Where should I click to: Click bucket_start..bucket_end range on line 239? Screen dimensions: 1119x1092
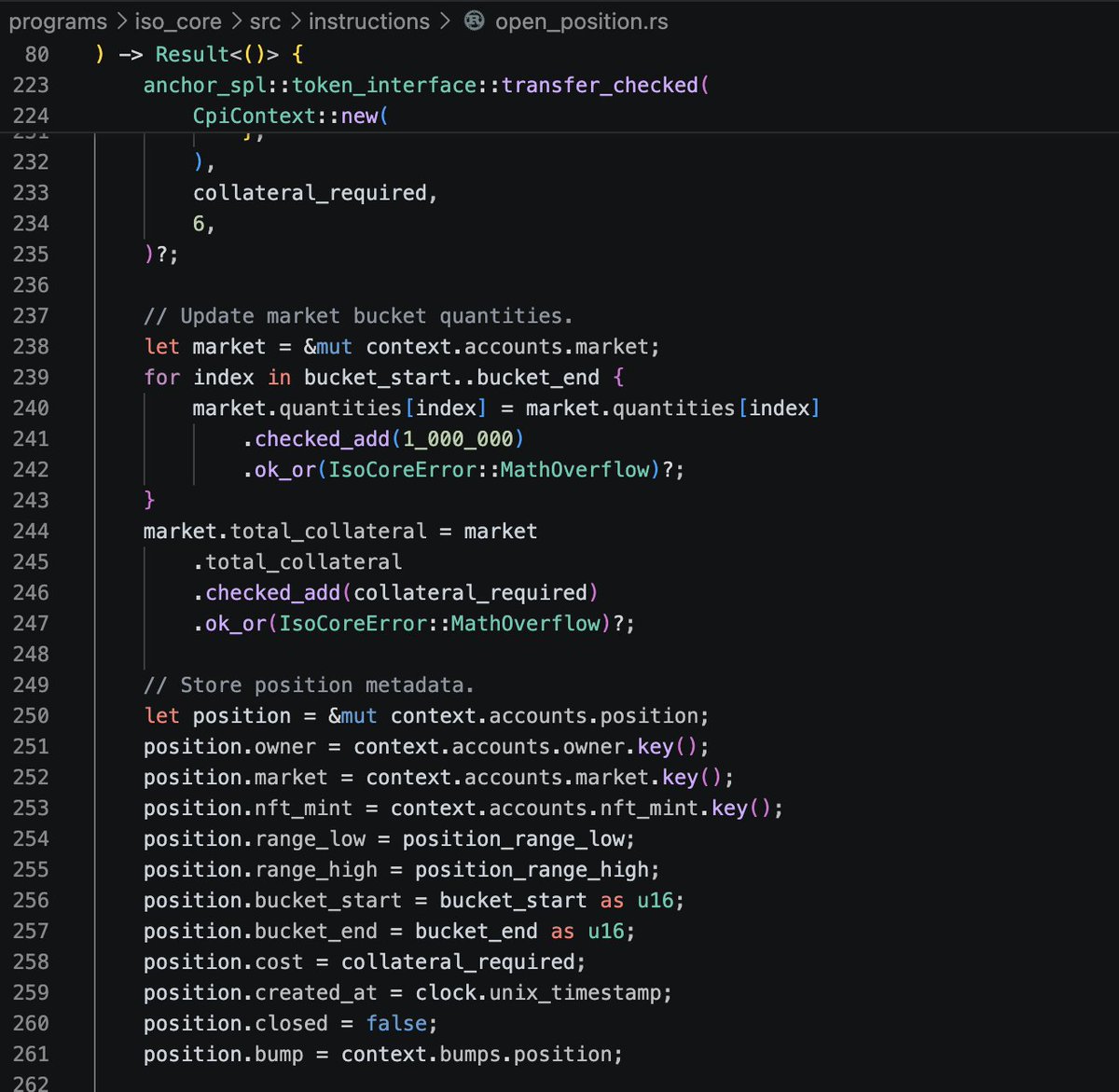click(451, 377)
